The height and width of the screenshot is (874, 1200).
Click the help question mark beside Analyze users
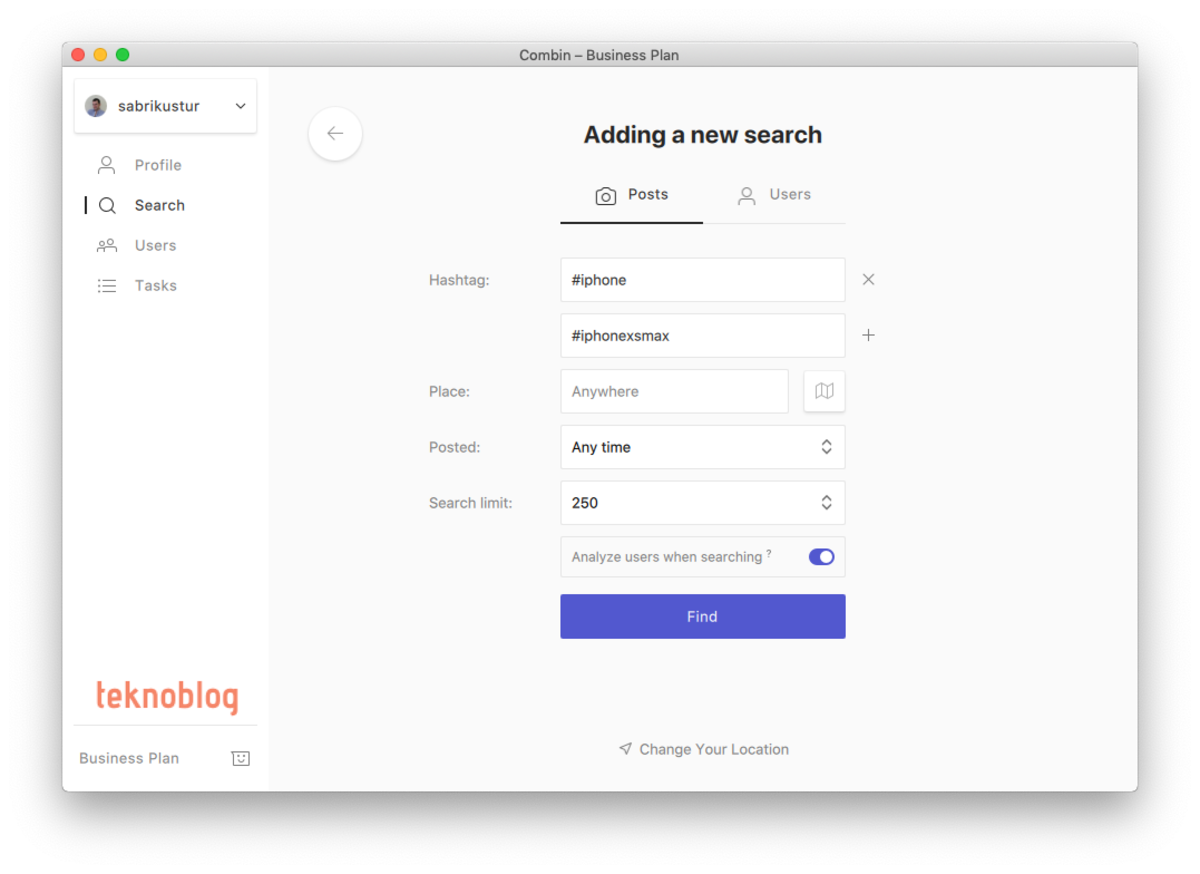pos(769,553)
